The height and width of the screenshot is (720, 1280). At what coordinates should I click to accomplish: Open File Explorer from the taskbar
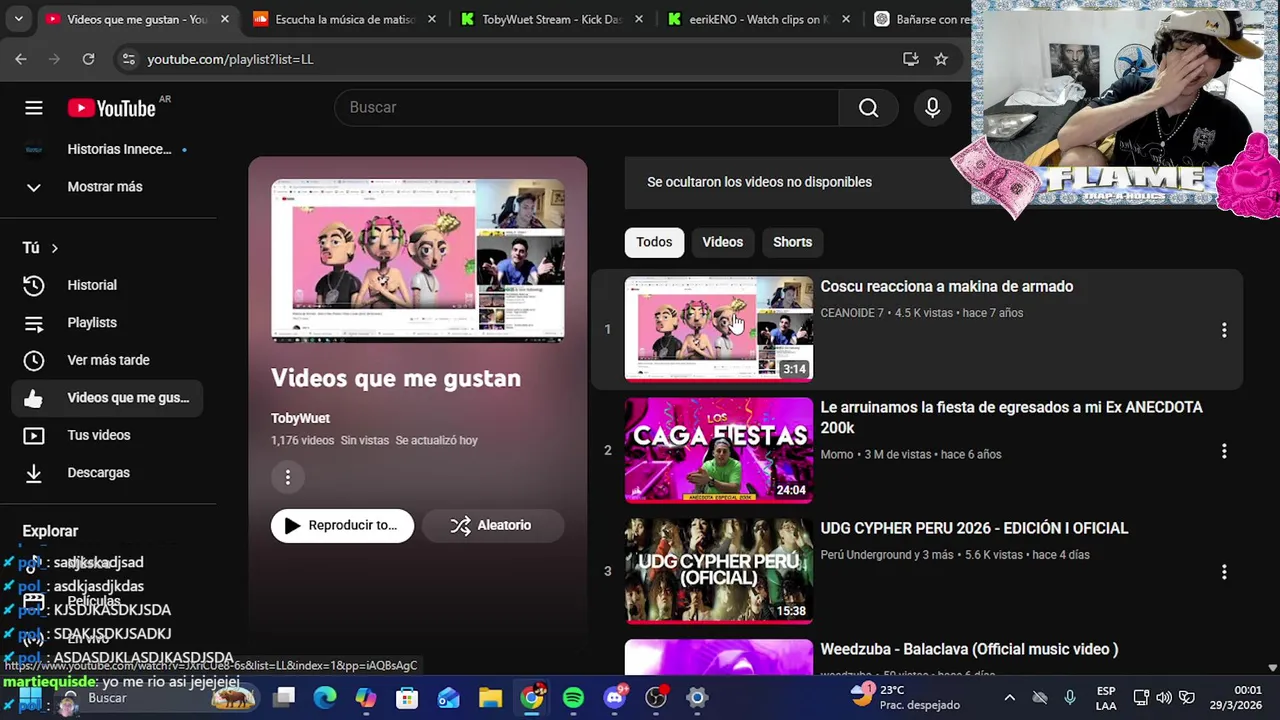(490, 697)
